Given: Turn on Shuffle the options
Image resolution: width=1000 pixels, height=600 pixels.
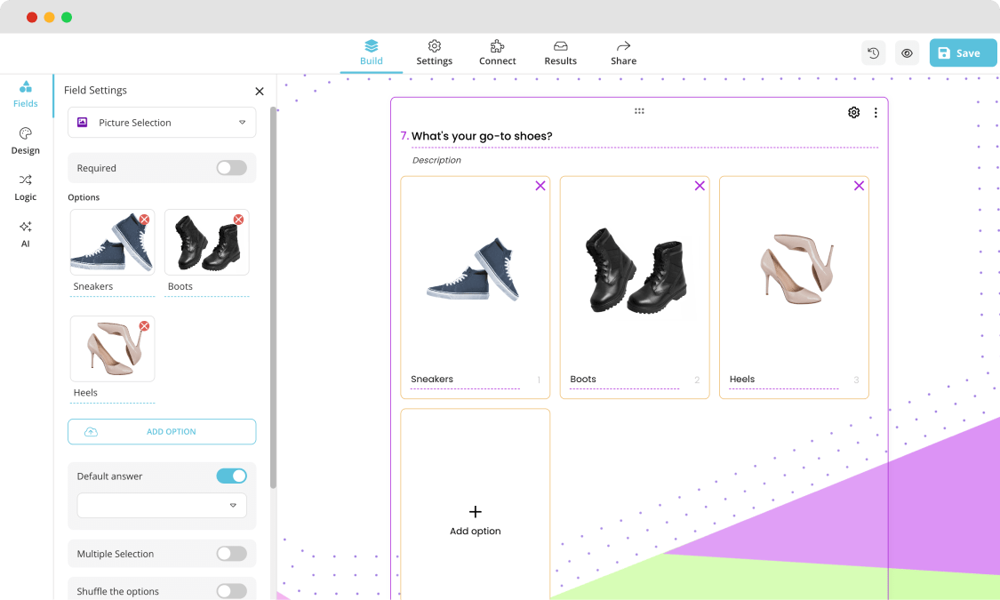Looking at the screenshot, I should pyautogui.click(x=231, y=591).
